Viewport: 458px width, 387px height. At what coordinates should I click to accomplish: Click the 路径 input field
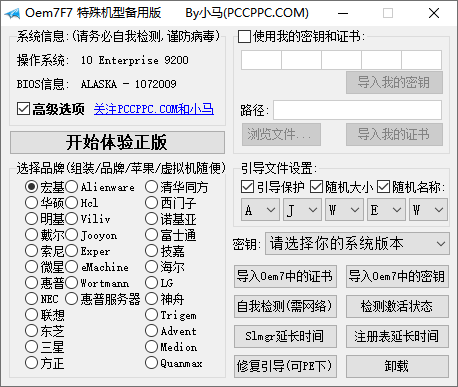[358, 110]
